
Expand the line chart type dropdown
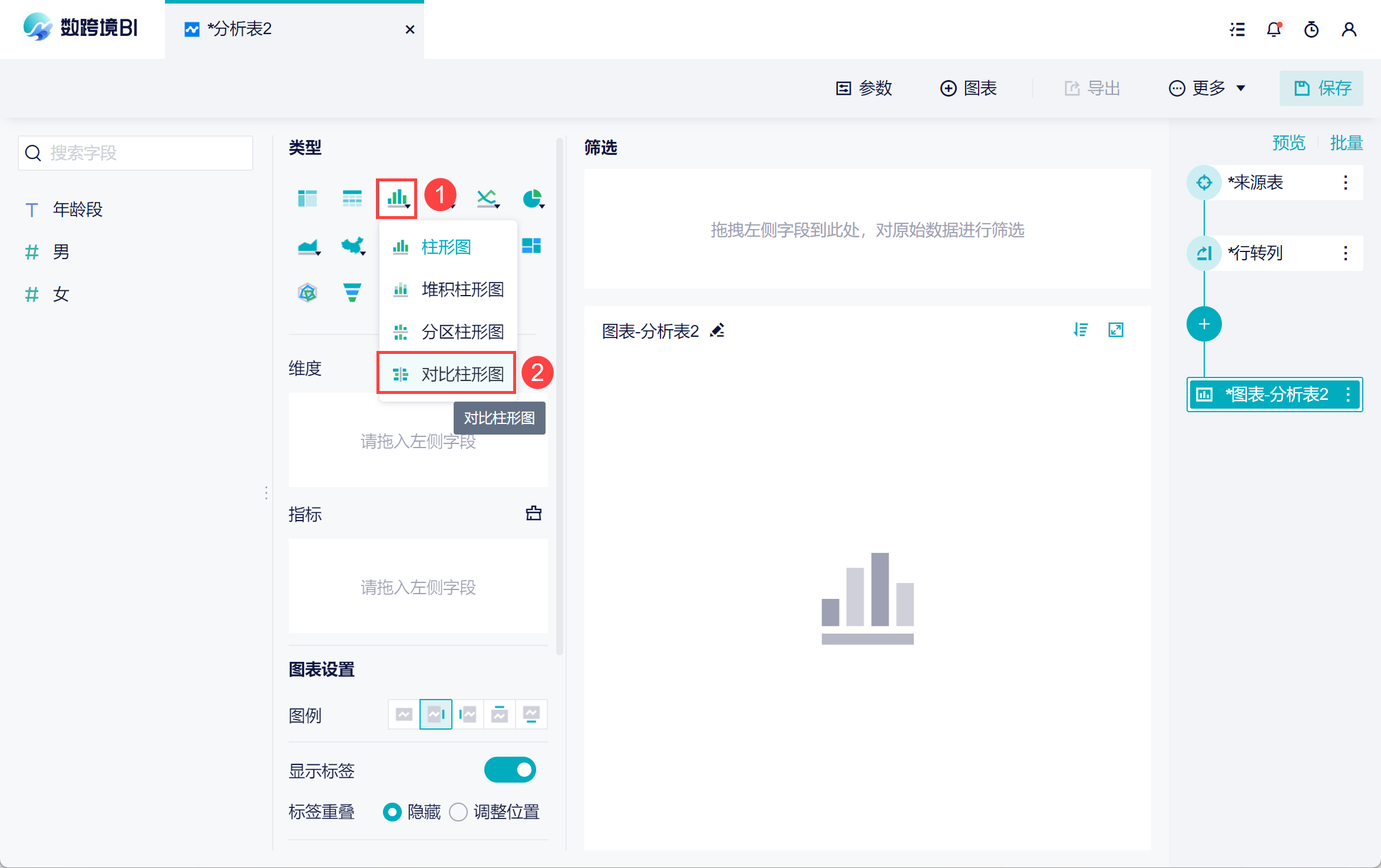pos(488,198)
